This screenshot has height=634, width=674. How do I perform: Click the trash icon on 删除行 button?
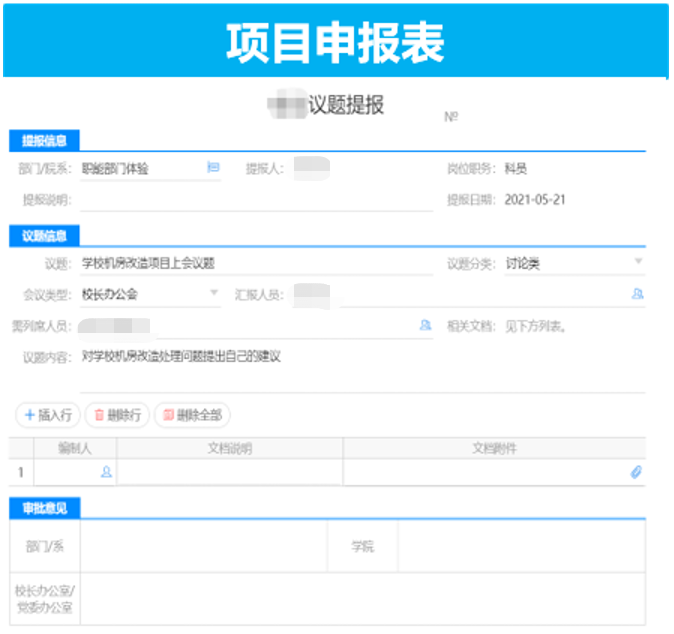click(99, 415)
